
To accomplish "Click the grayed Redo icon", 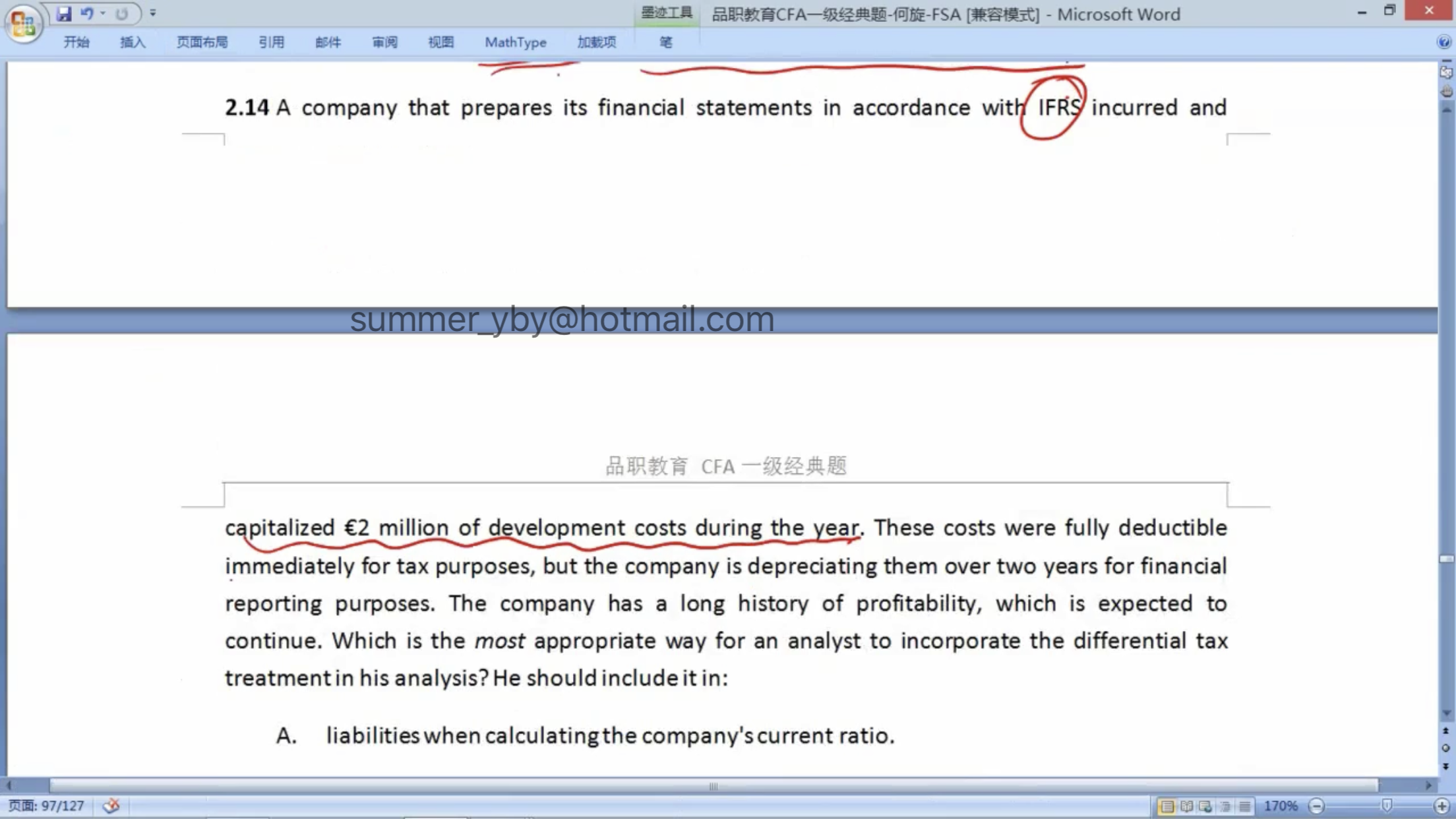I will point(121,13).
